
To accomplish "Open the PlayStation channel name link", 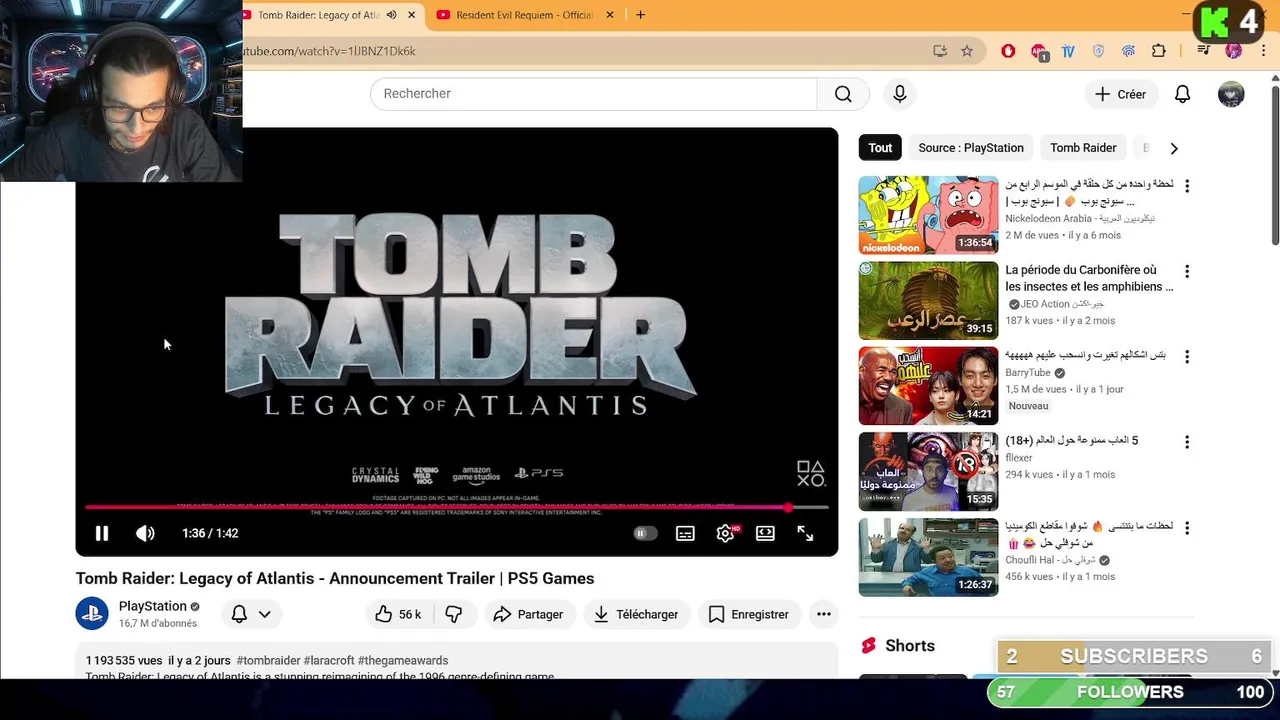I will tap(152, 606).
